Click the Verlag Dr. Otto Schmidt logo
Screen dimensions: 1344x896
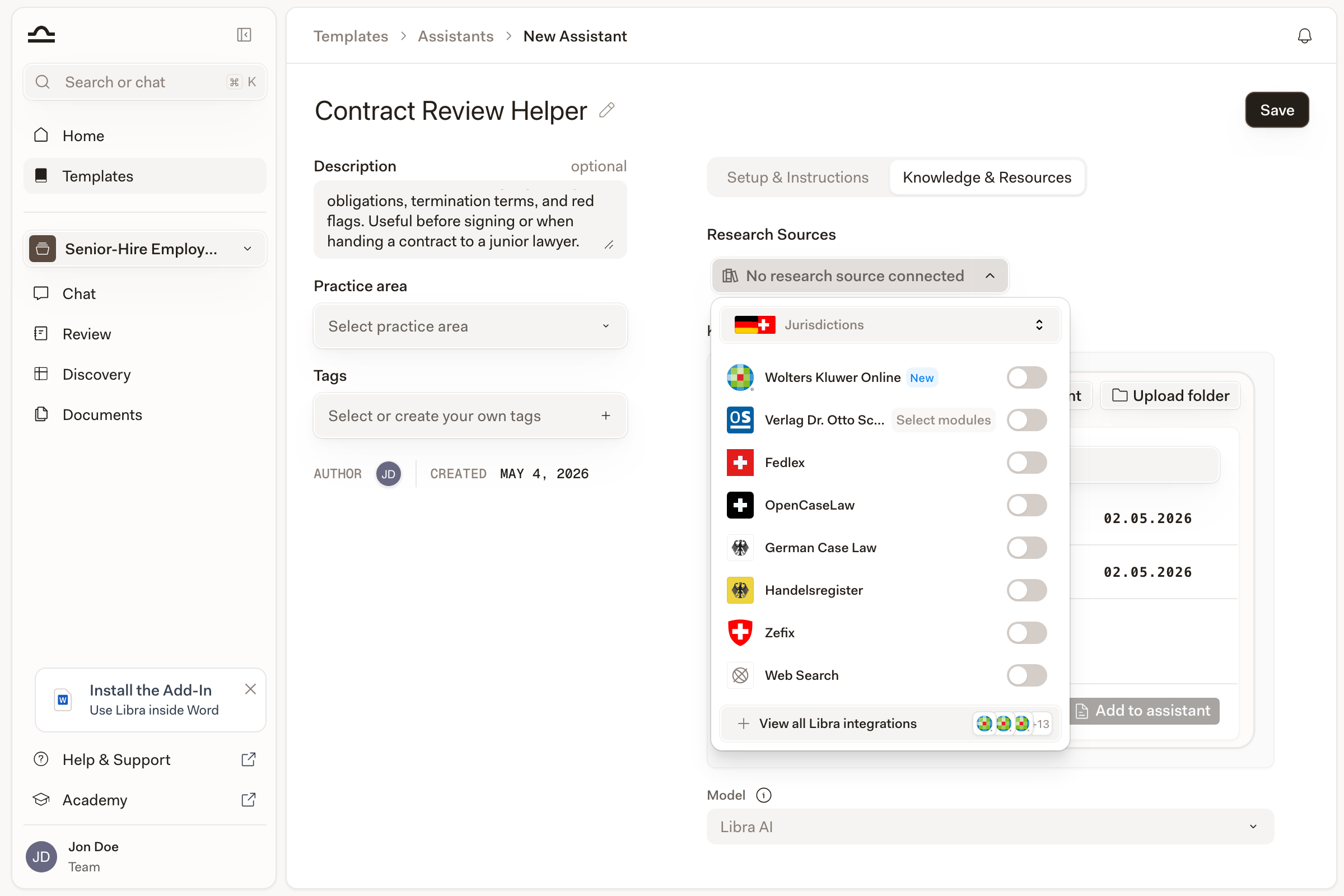(740, 420)
